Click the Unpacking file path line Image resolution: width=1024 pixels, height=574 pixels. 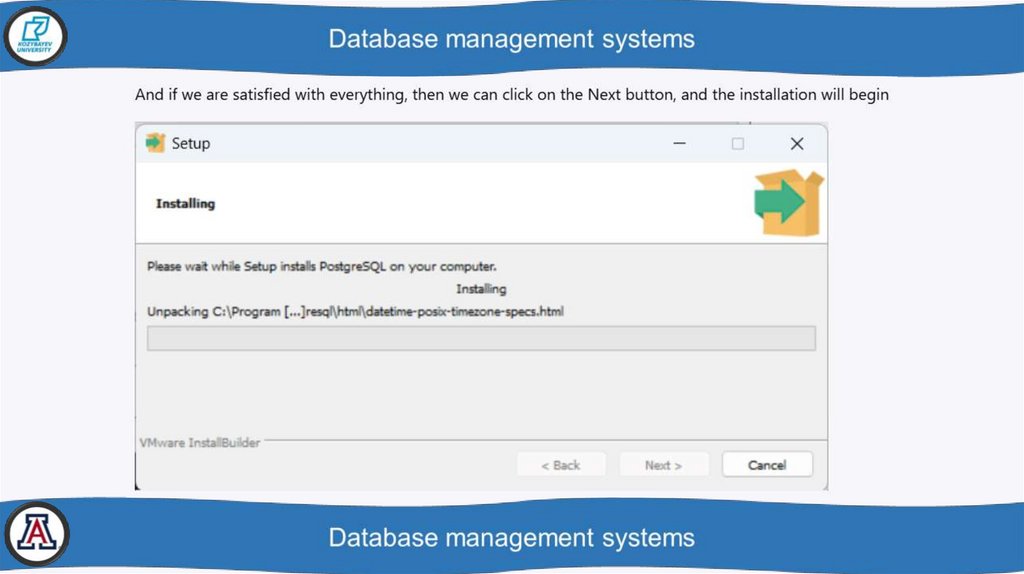click(355, 312)
